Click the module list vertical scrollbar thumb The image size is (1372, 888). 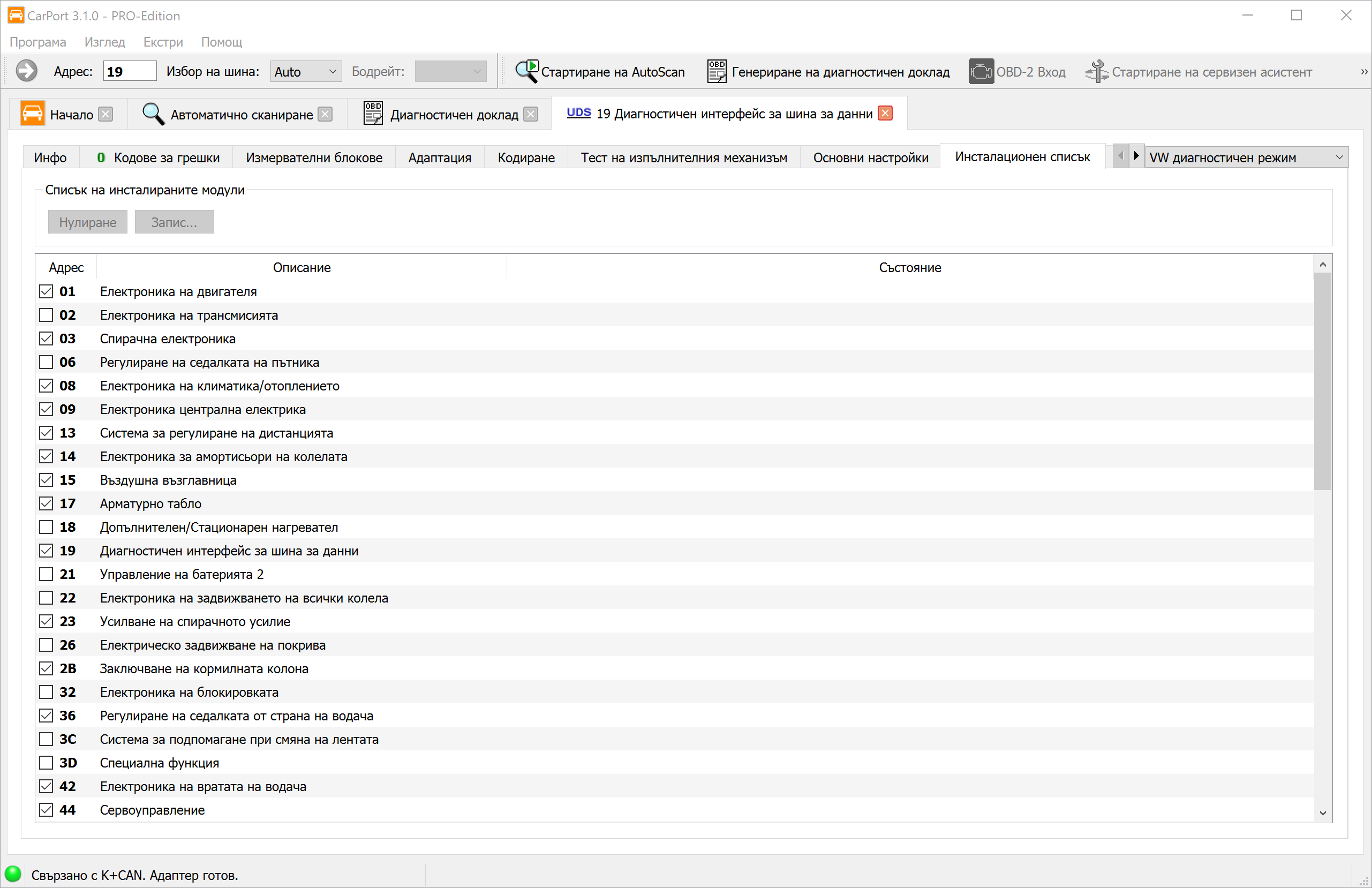[x=1322, y=381]
